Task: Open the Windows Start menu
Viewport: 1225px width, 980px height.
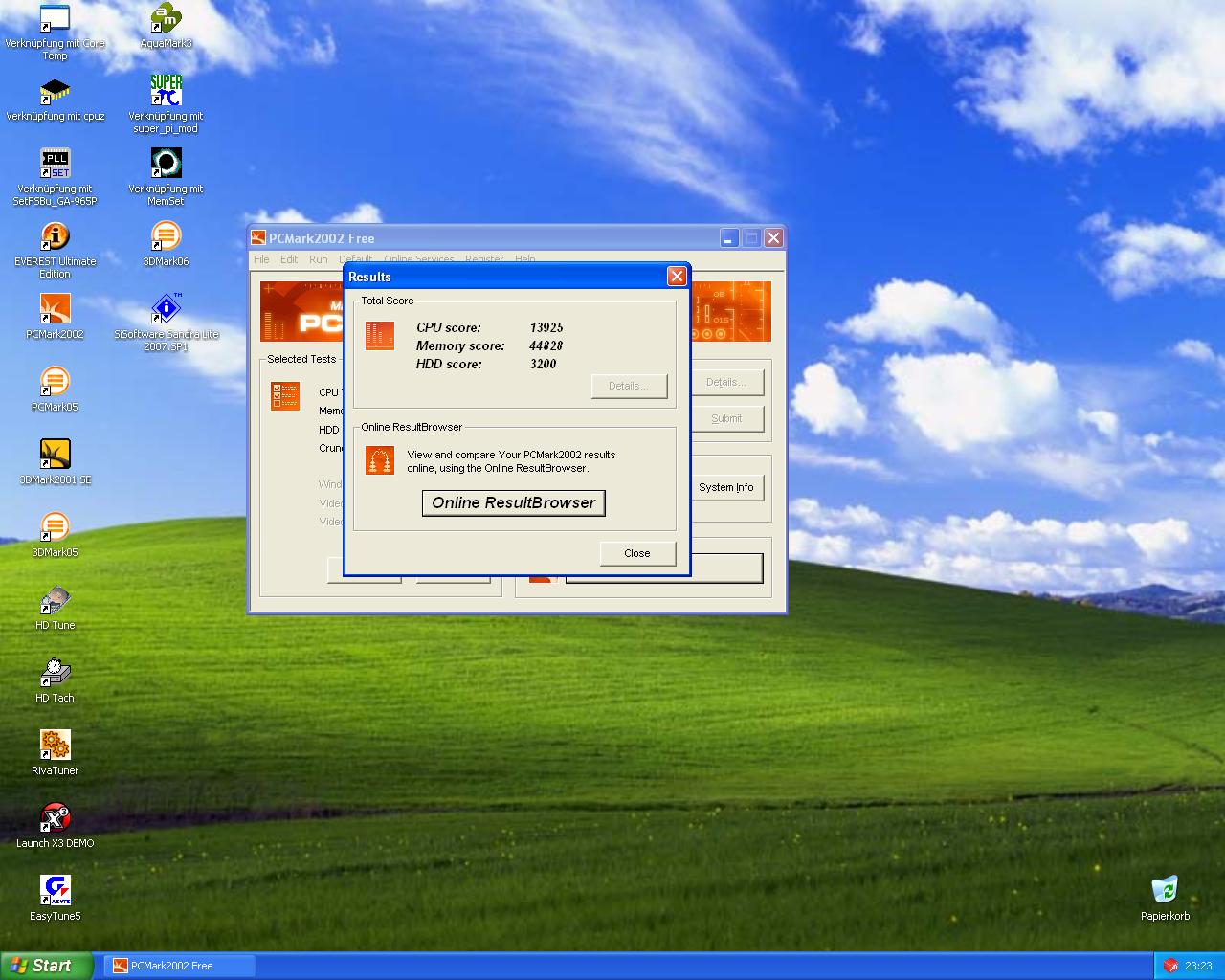Action: [45, 966]
